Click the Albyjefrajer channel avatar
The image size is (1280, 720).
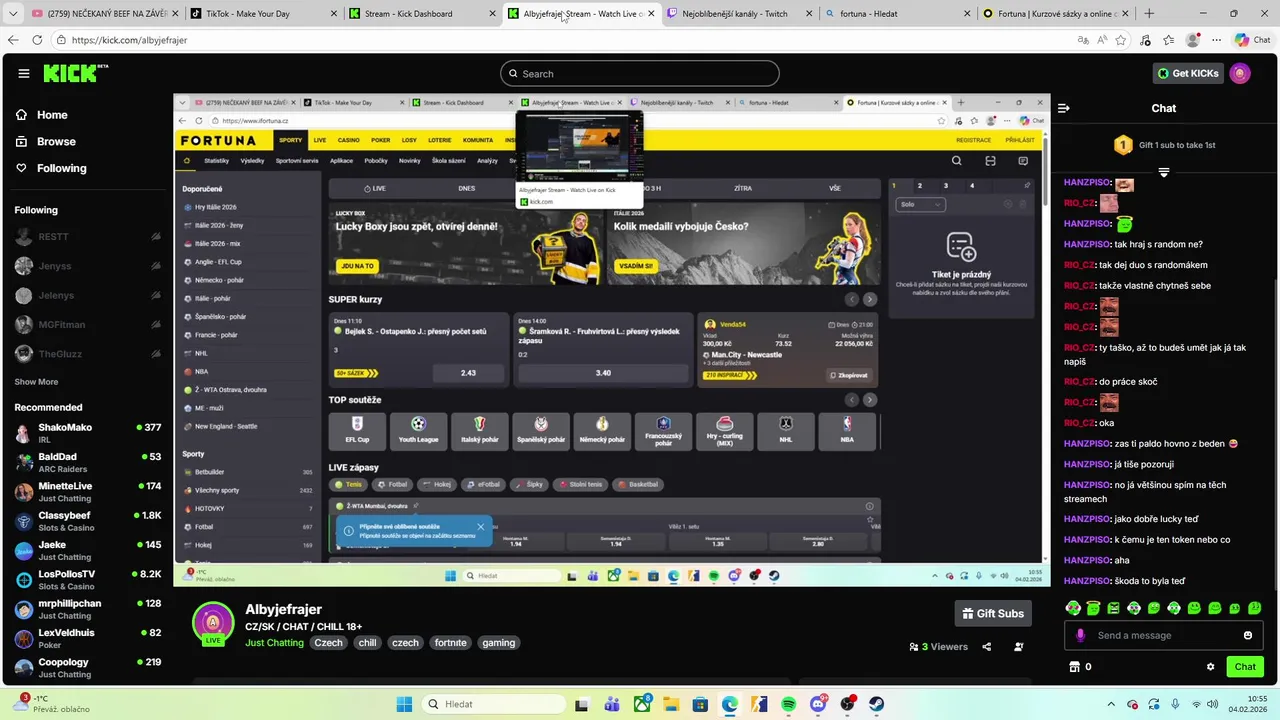click(x=213, y=623)
